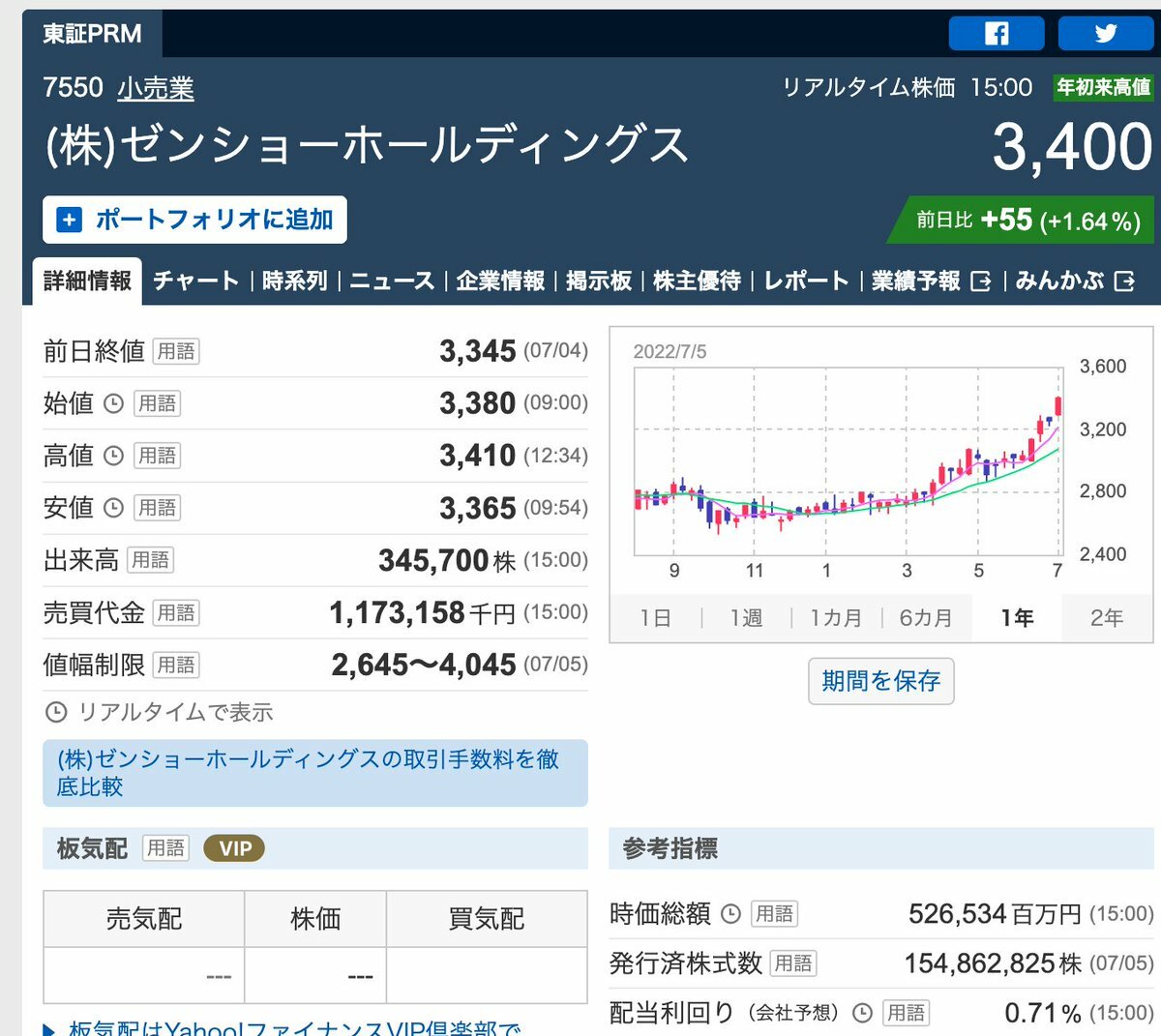Open the レポート tab
Viewport: 1161px width, 1036px height.
806,281
